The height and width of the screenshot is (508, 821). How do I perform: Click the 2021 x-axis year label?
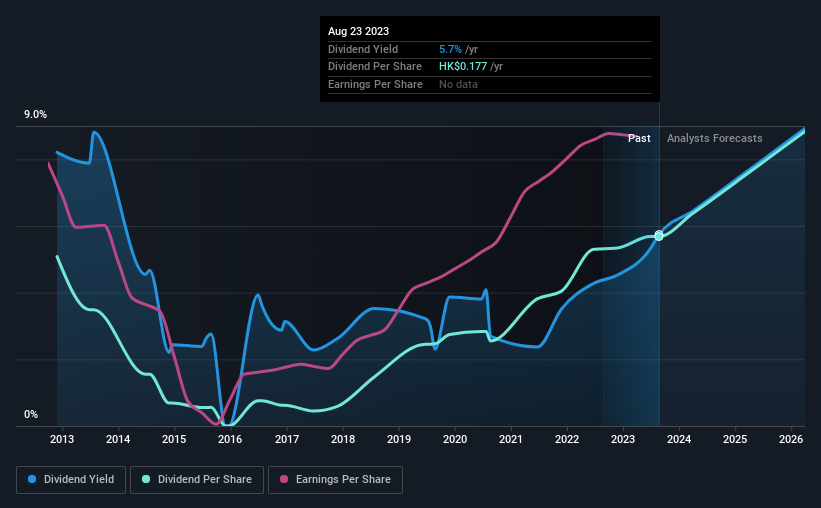click(511, 439)
